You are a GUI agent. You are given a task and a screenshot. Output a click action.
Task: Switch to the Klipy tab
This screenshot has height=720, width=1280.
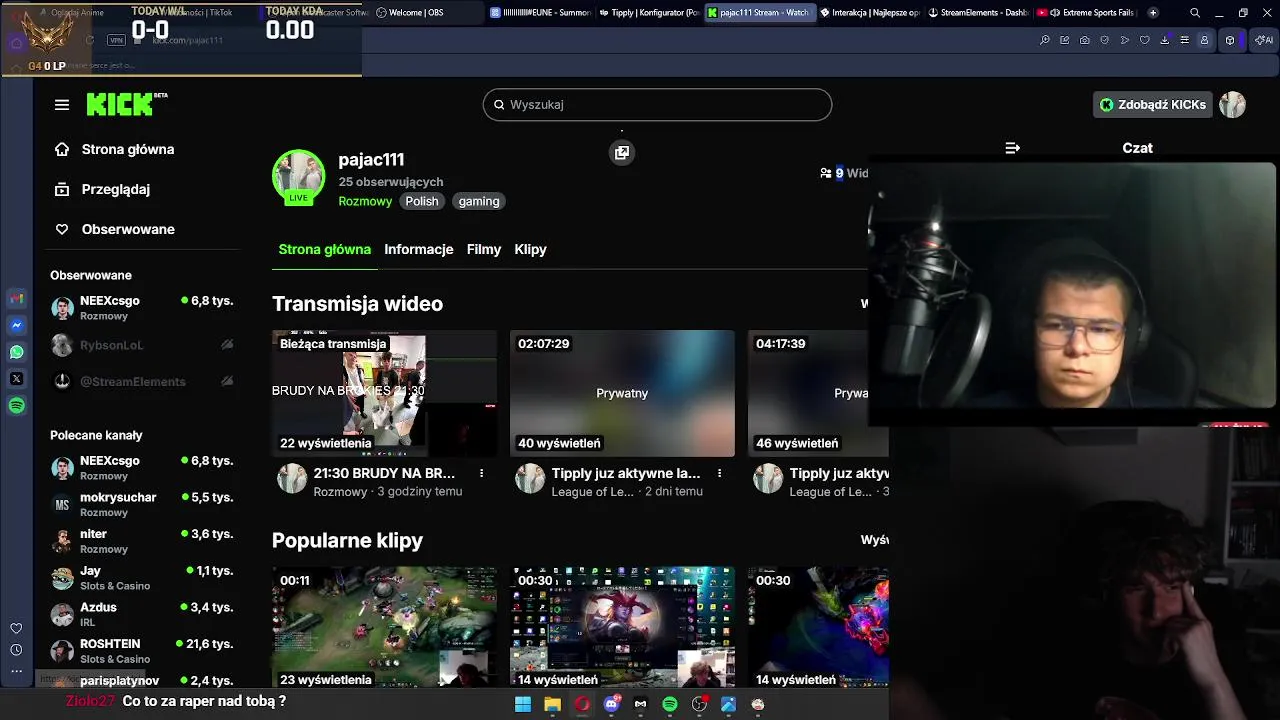[530, 249]
